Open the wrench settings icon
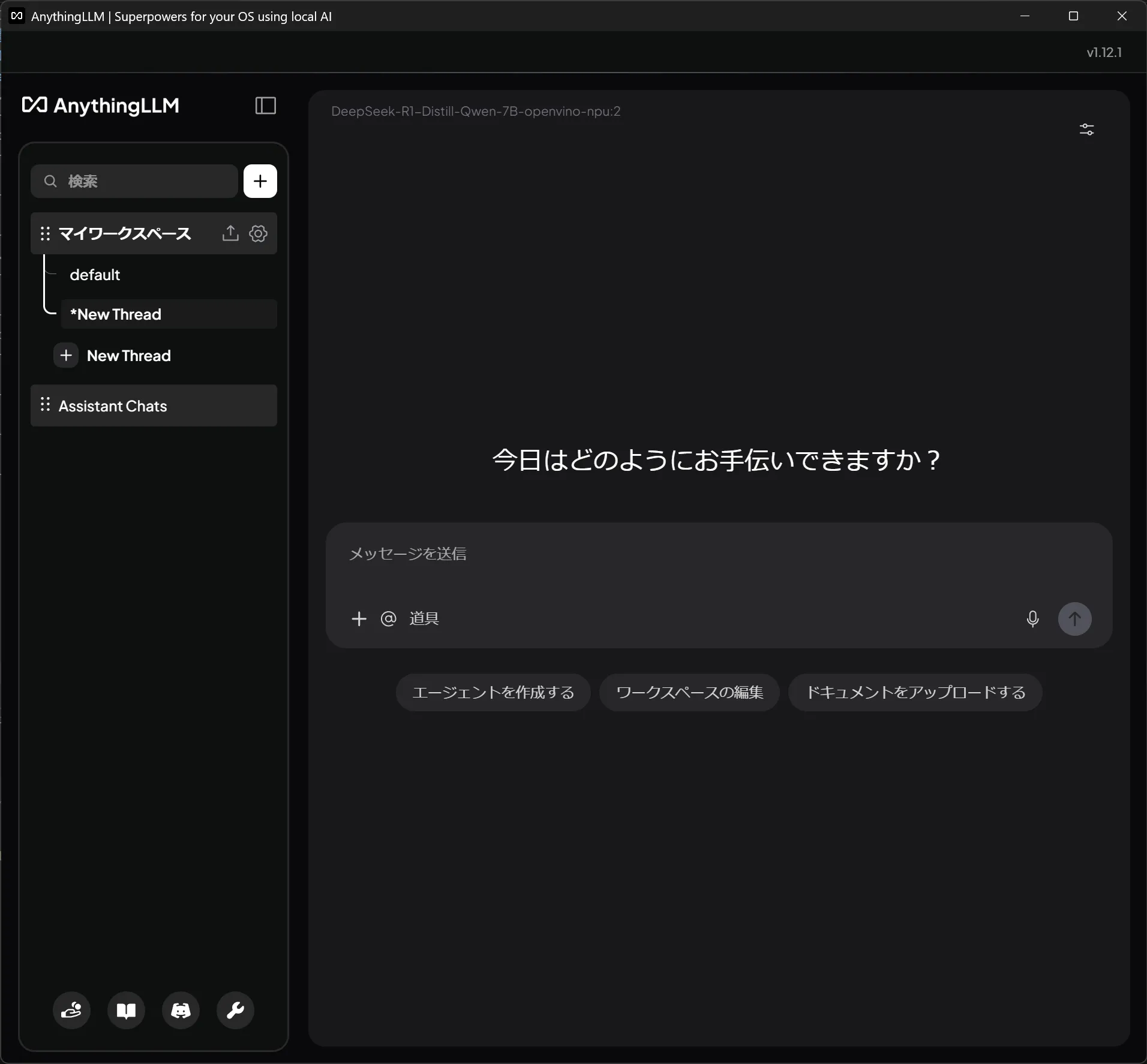Screen dimensions: 1147x1064 (235, 1010)
